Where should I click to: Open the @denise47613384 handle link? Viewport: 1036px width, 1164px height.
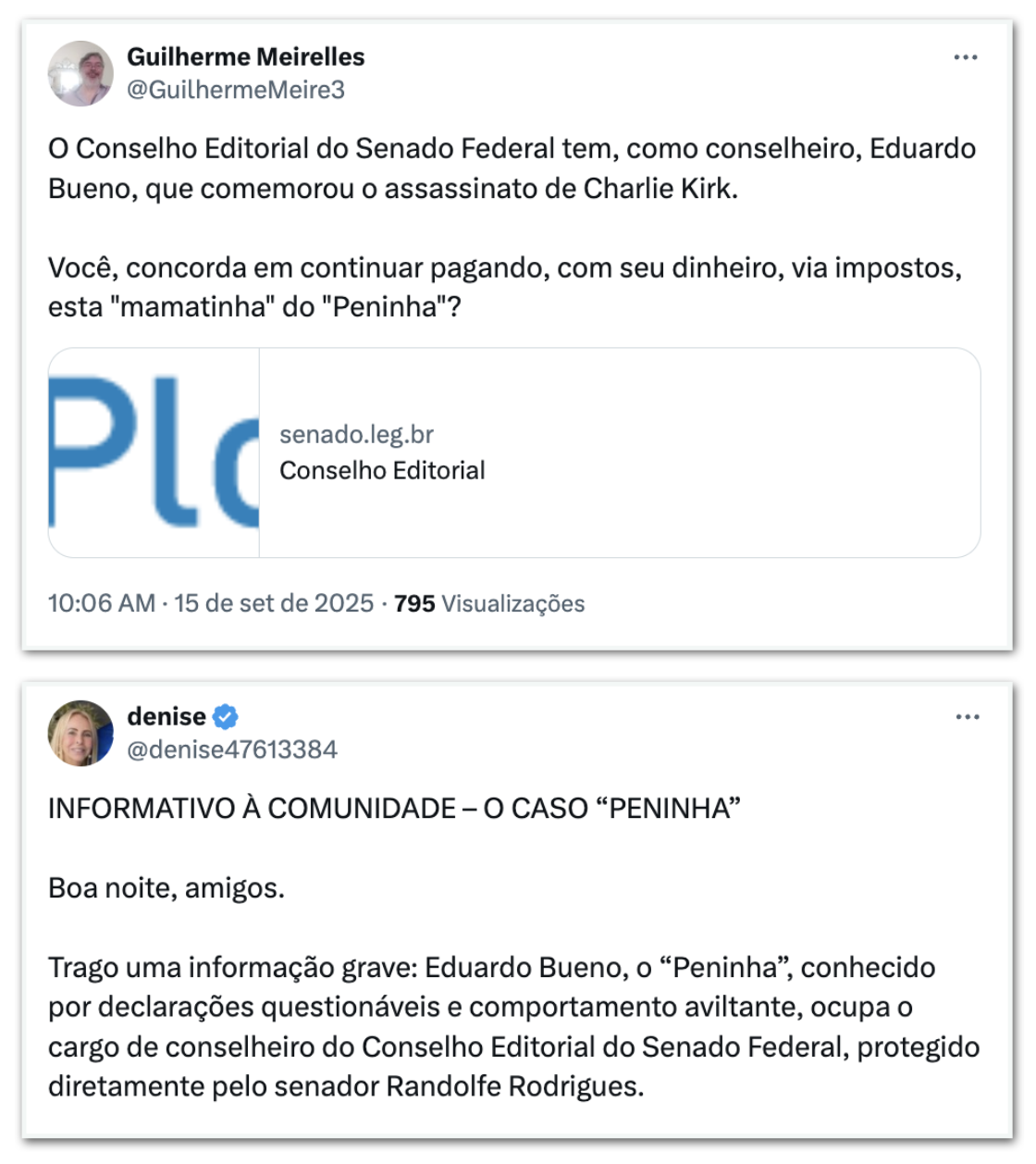231,749
